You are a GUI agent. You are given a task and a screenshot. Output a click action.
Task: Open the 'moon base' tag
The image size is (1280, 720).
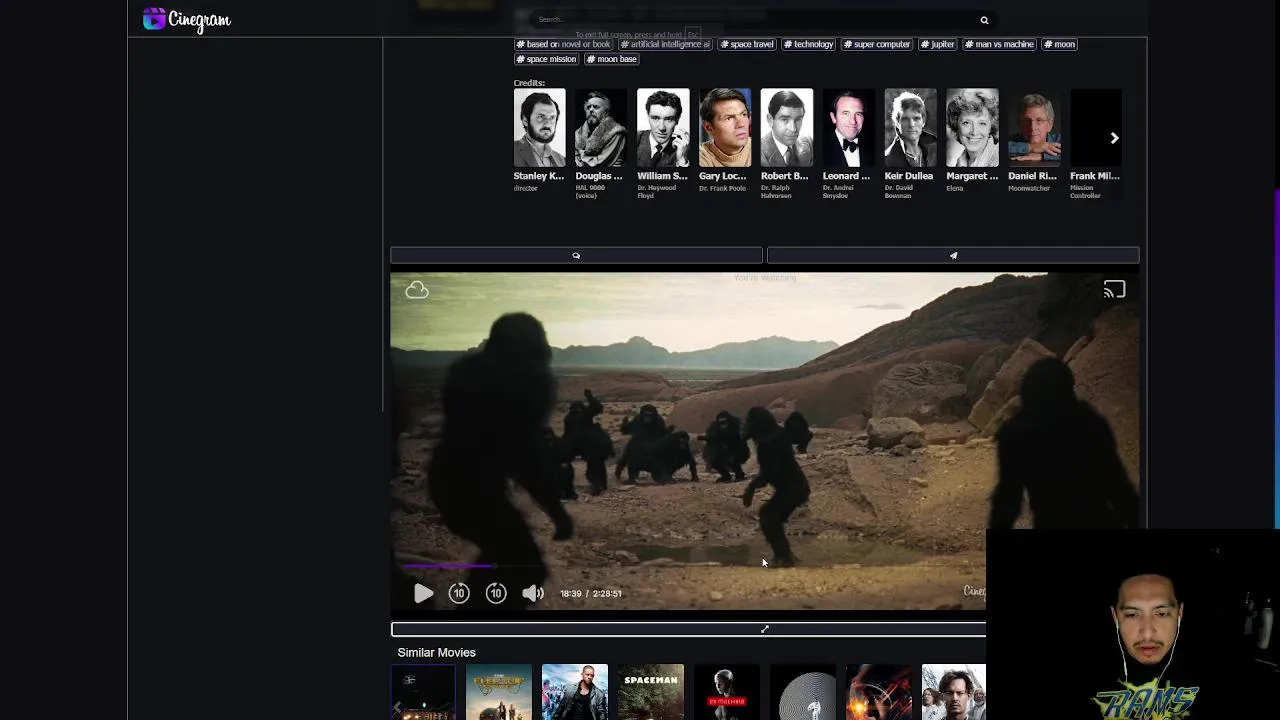612,59
